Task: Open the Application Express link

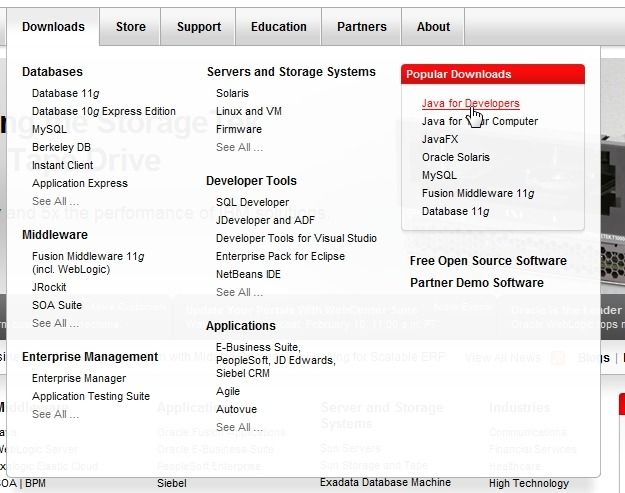Action: coord(80,183)
